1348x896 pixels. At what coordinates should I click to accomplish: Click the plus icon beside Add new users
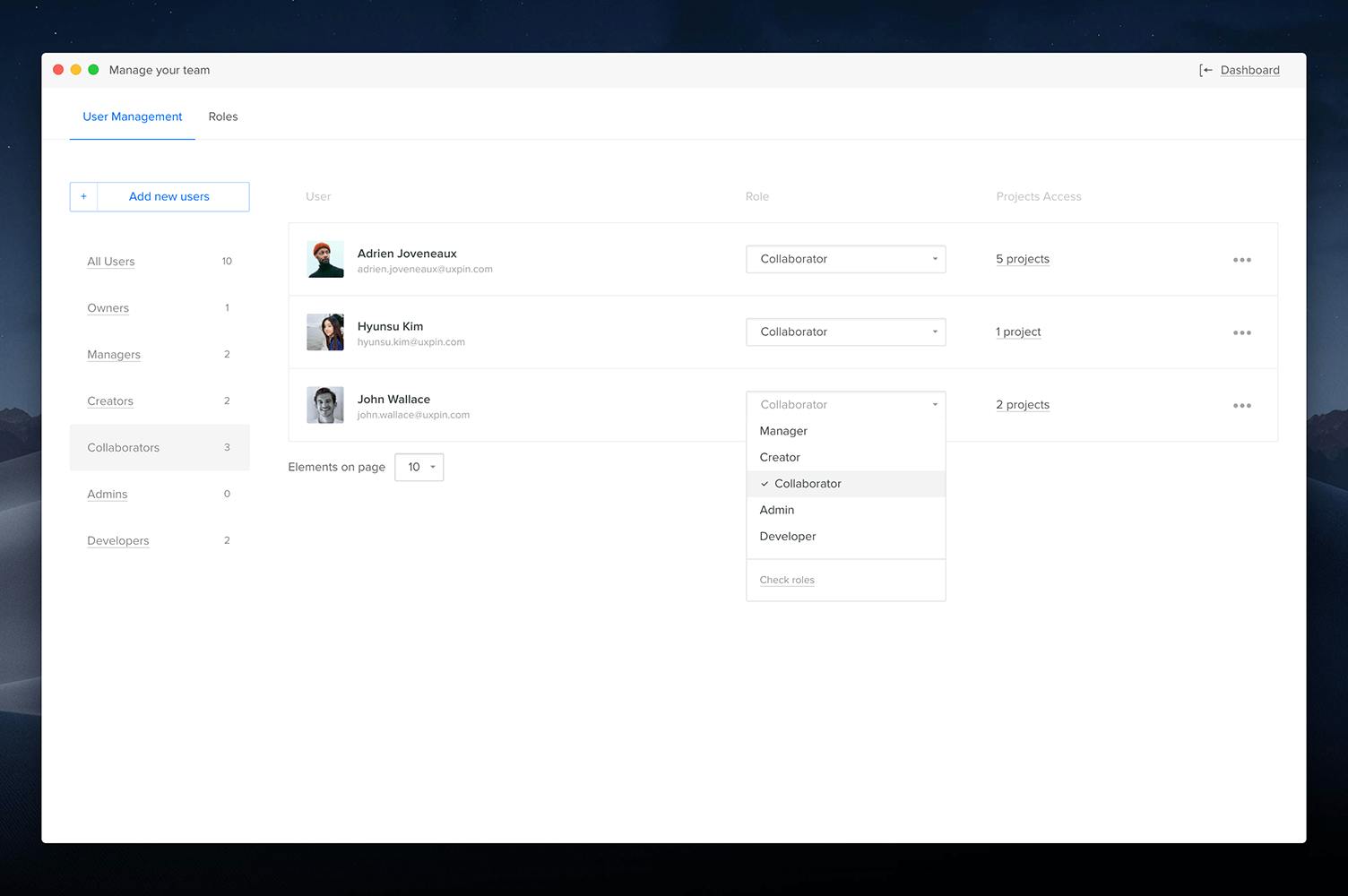pos(83,196)
